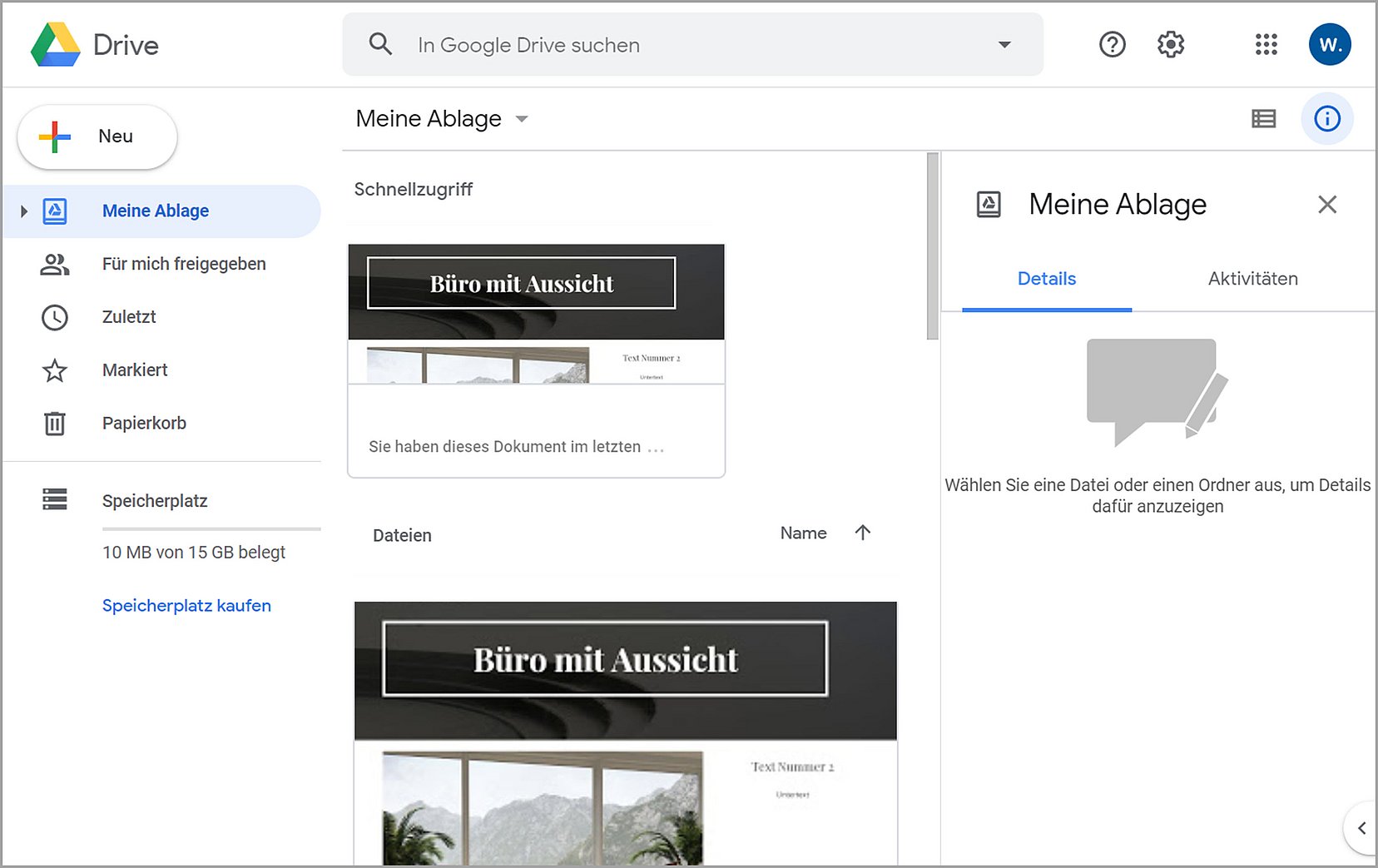This screenshot has height=868, width=1378.
Task: Click the Speicherplatz kaufen link
Action: click(x=186, y=606)
